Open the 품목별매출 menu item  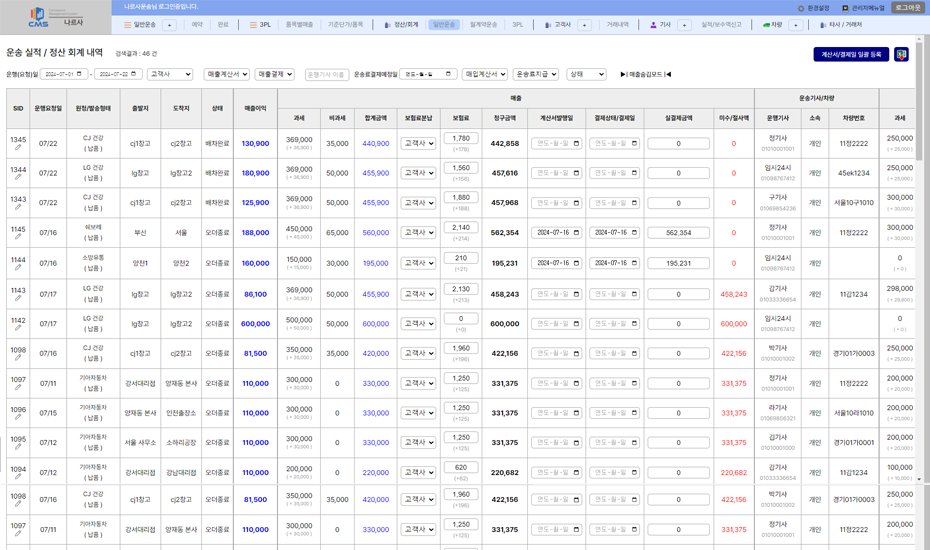(x=300, y=25)
